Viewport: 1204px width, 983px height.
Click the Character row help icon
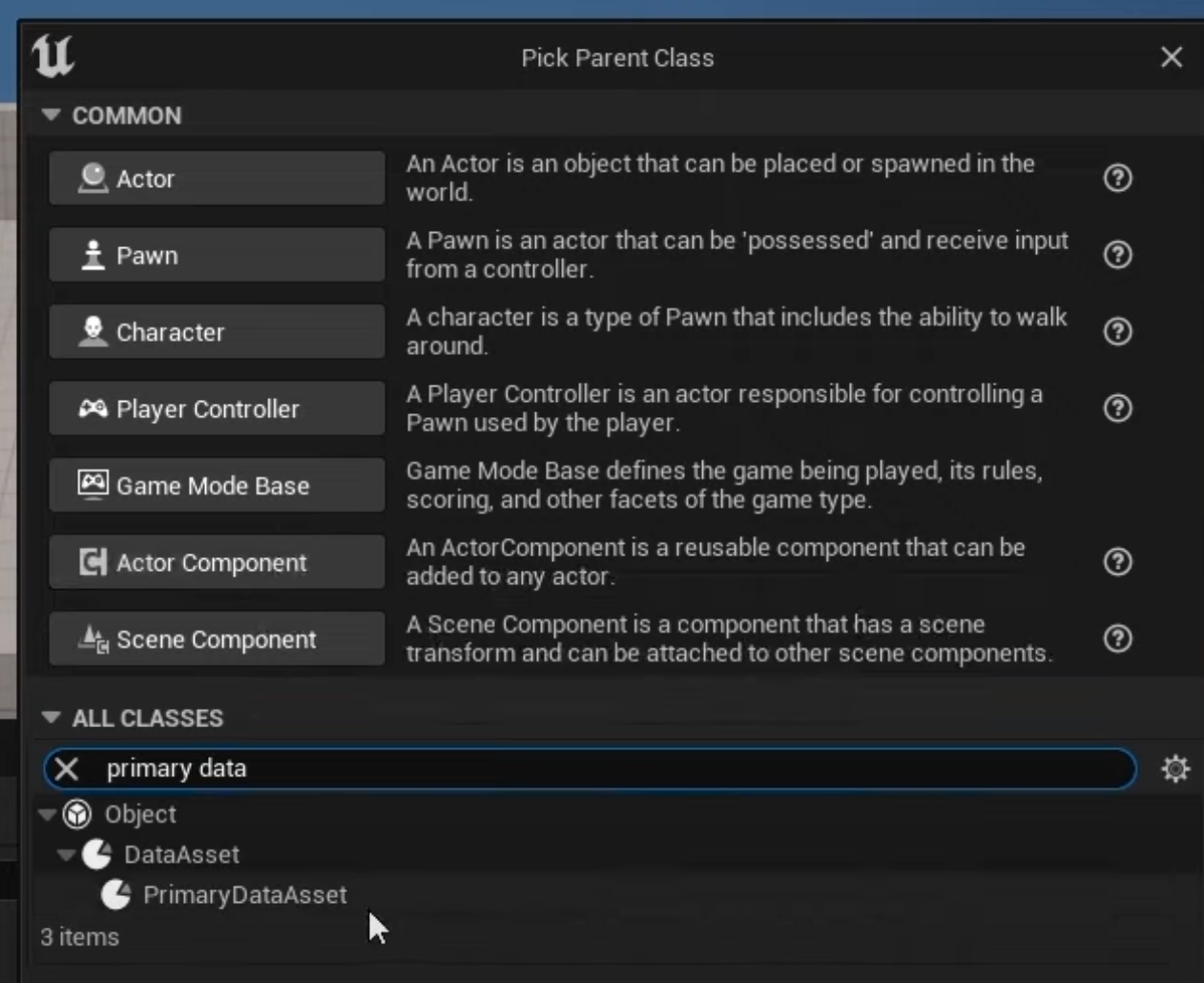1117,332
